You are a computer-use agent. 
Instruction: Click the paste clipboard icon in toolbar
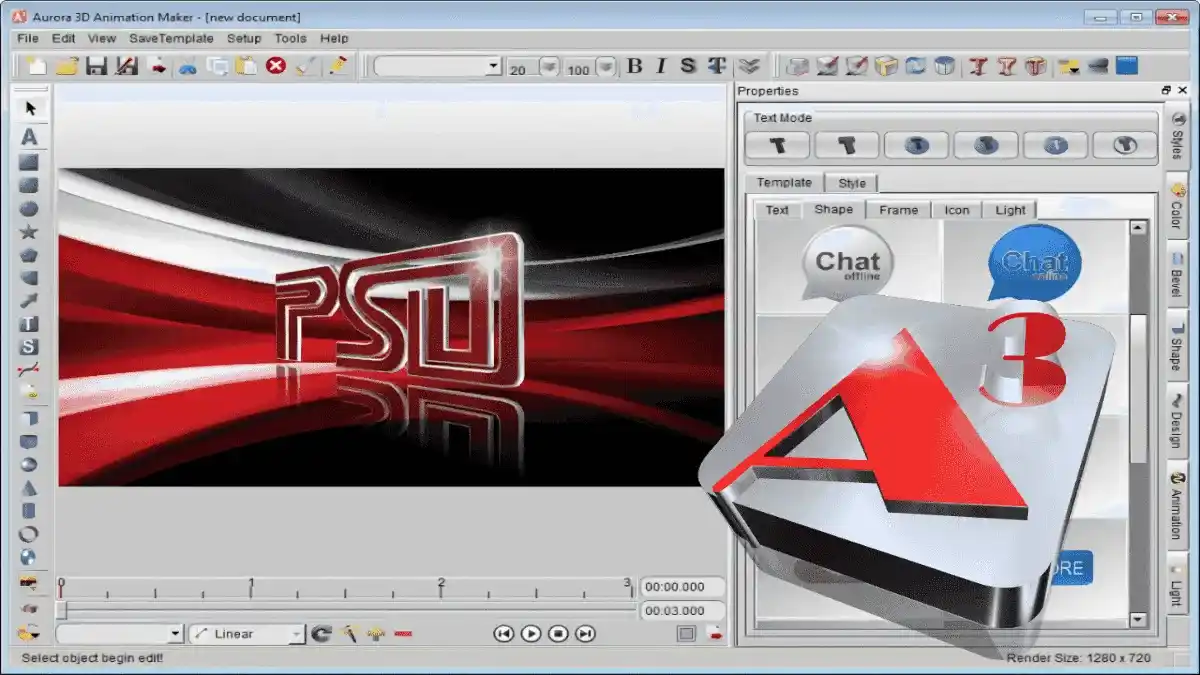tap(246, 66)
